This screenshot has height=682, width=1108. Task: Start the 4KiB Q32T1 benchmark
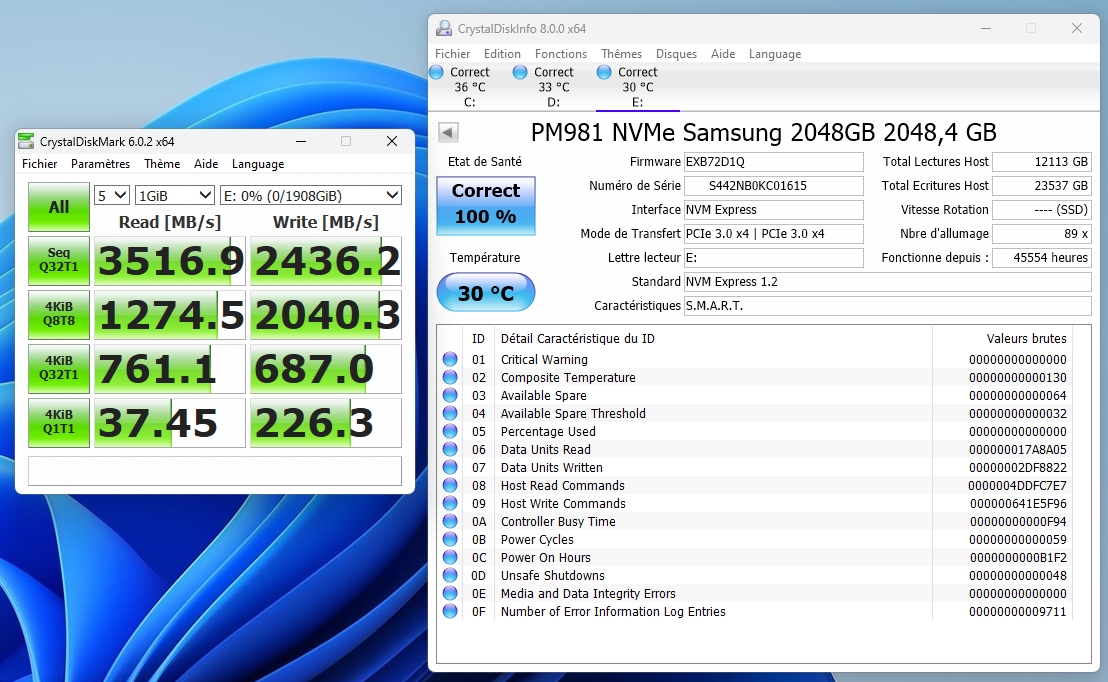click(59, 368)
